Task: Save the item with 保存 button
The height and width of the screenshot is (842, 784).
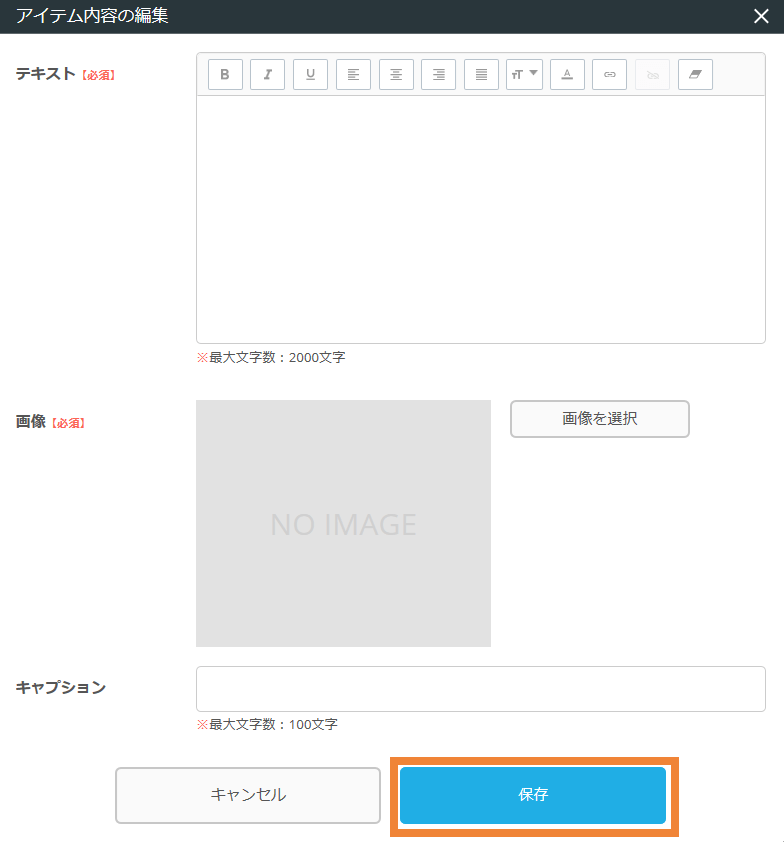Action: tap(533, 795)
